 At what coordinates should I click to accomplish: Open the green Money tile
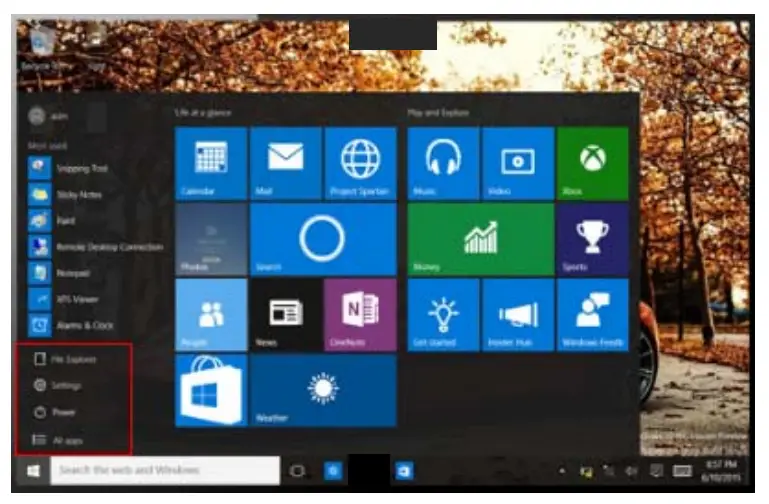pos(481,239)
